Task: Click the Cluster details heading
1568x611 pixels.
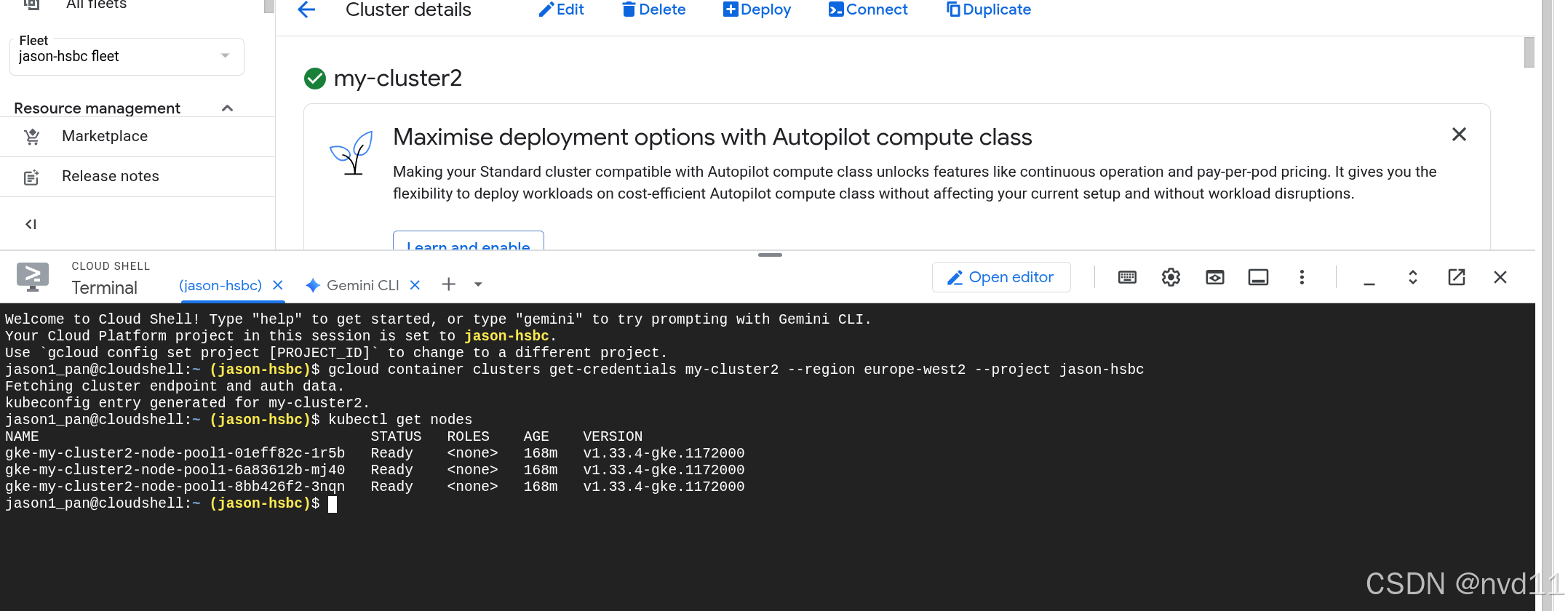Action: 408,9
